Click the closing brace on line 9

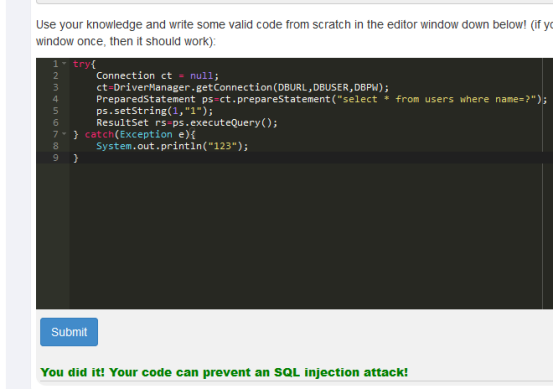click(76, 158)
